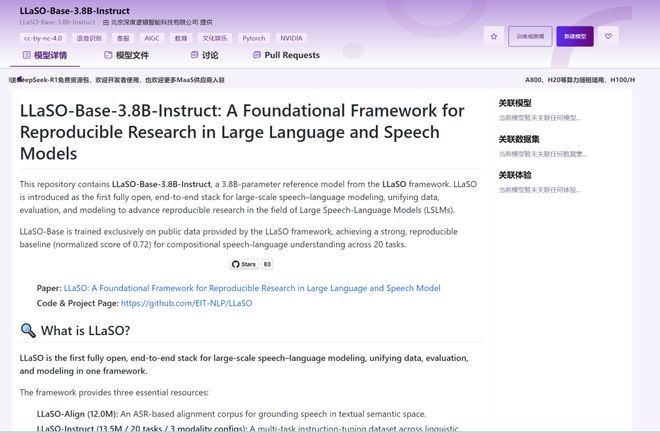660x433 pixels.
Task: Switch to the Pull Requests tab
Action: click(292, 56)
